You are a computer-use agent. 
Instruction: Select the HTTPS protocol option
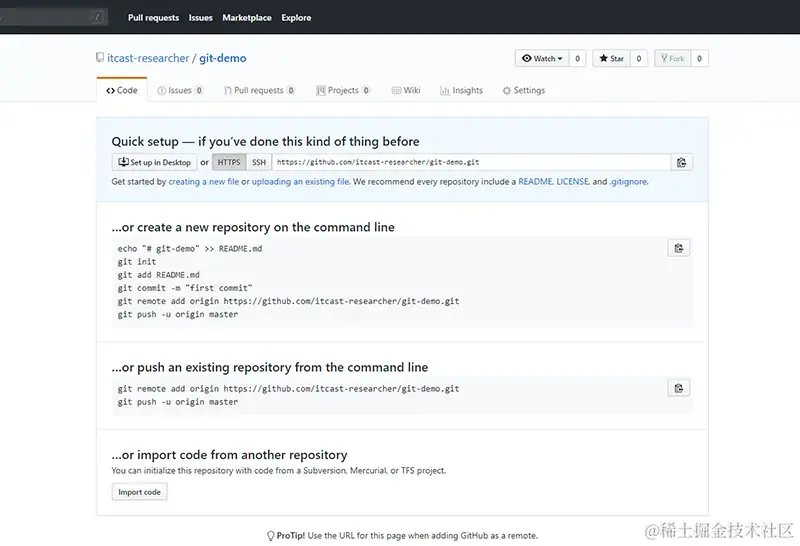(x=229, y=163)
